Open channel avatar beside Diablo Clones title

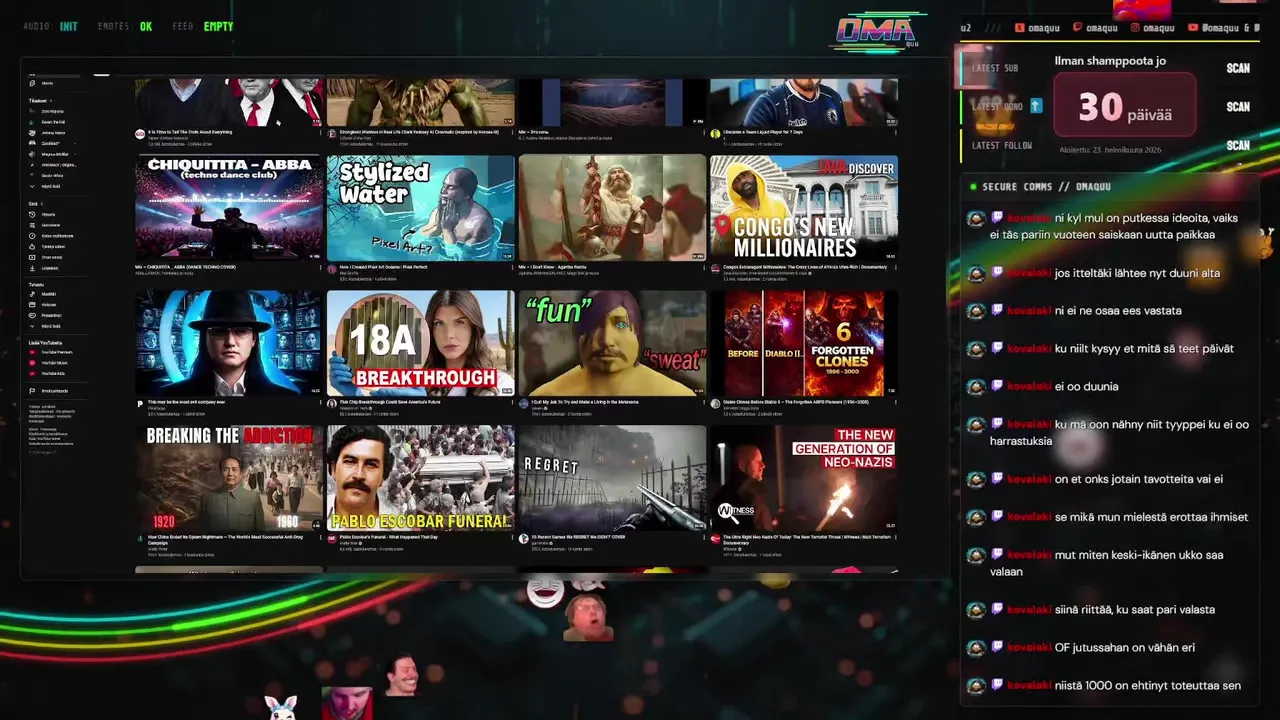[714, 403]
